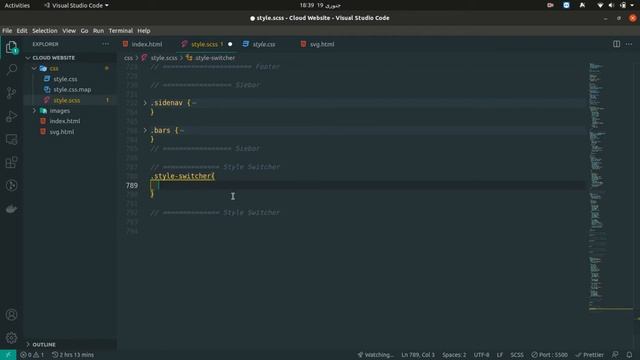
Task: Switch to the style.css tab
Action: pos(264,44)
